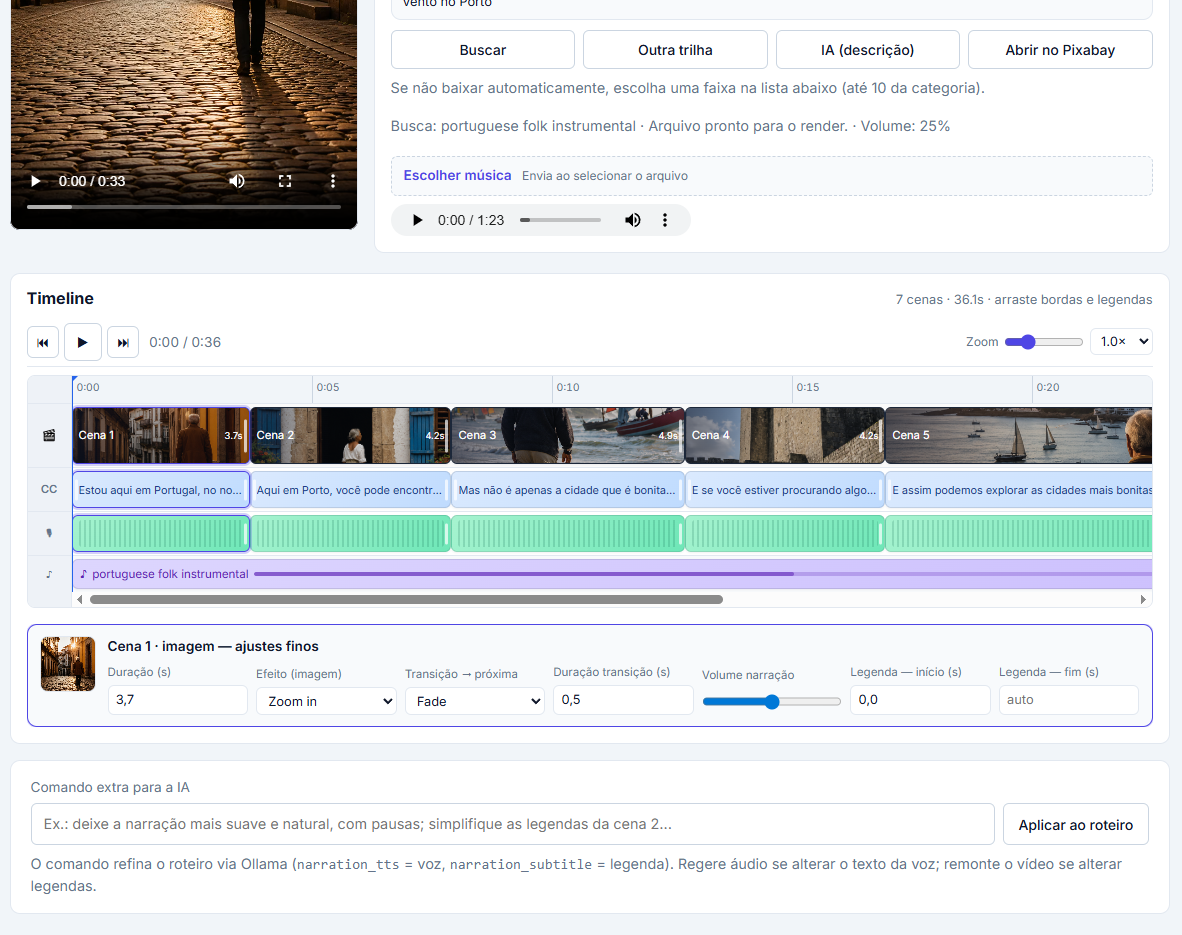Click the Duração transição field
The height and width of the screenshot is (935, 1182).
623,700
